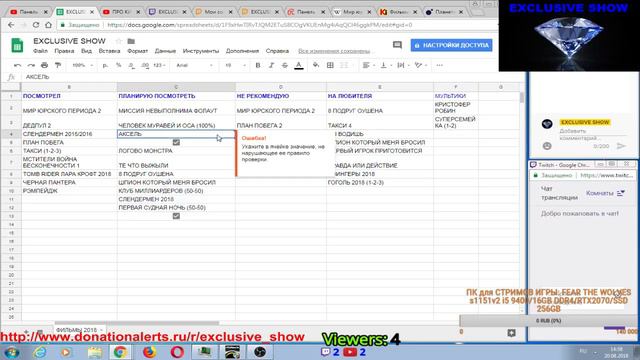The height and width of the screenshot is (360, 640).
Task: Open the Вставка menu
Action: tap(109, 51)
